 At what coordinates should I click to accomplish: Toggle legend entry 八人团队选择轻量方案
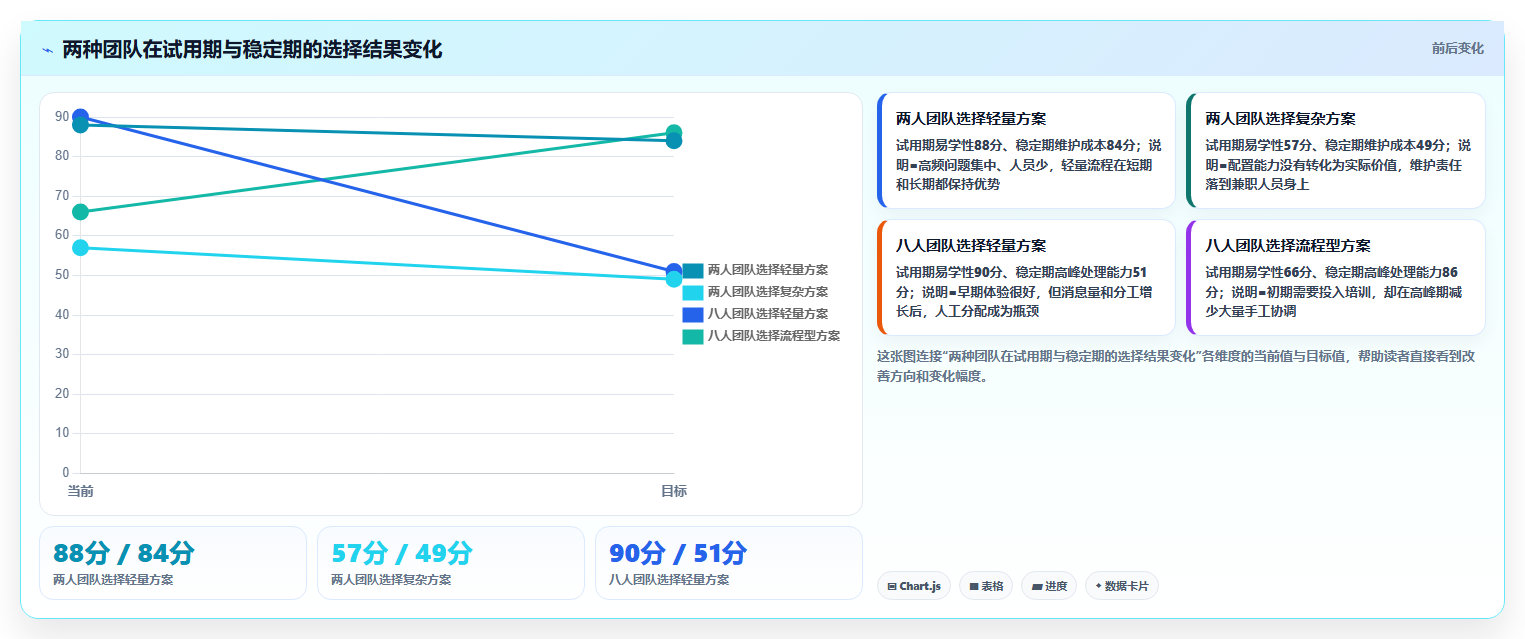[756, 314]
